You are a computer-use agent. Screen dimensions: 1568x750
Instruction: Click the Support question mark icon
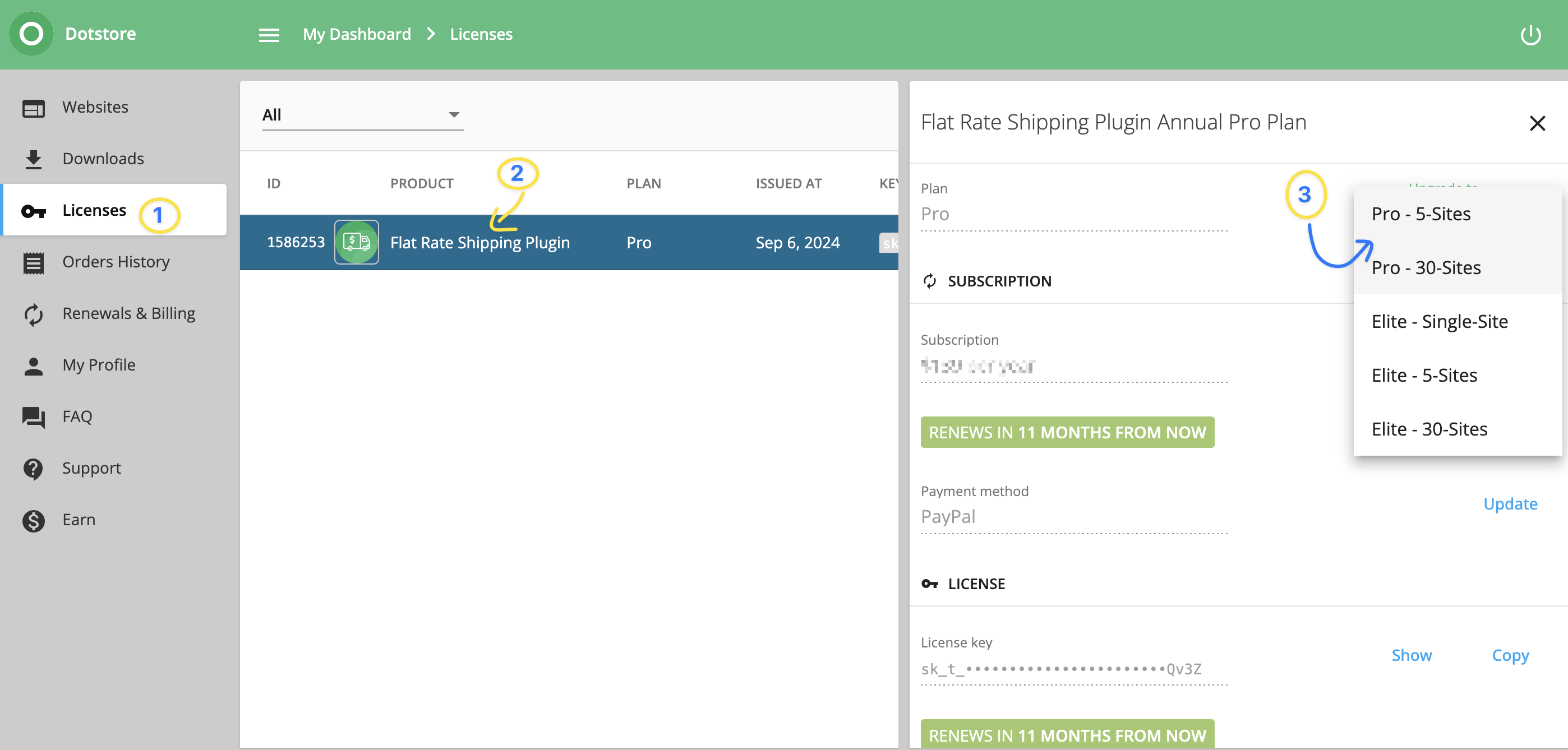[x=34, y=469]
